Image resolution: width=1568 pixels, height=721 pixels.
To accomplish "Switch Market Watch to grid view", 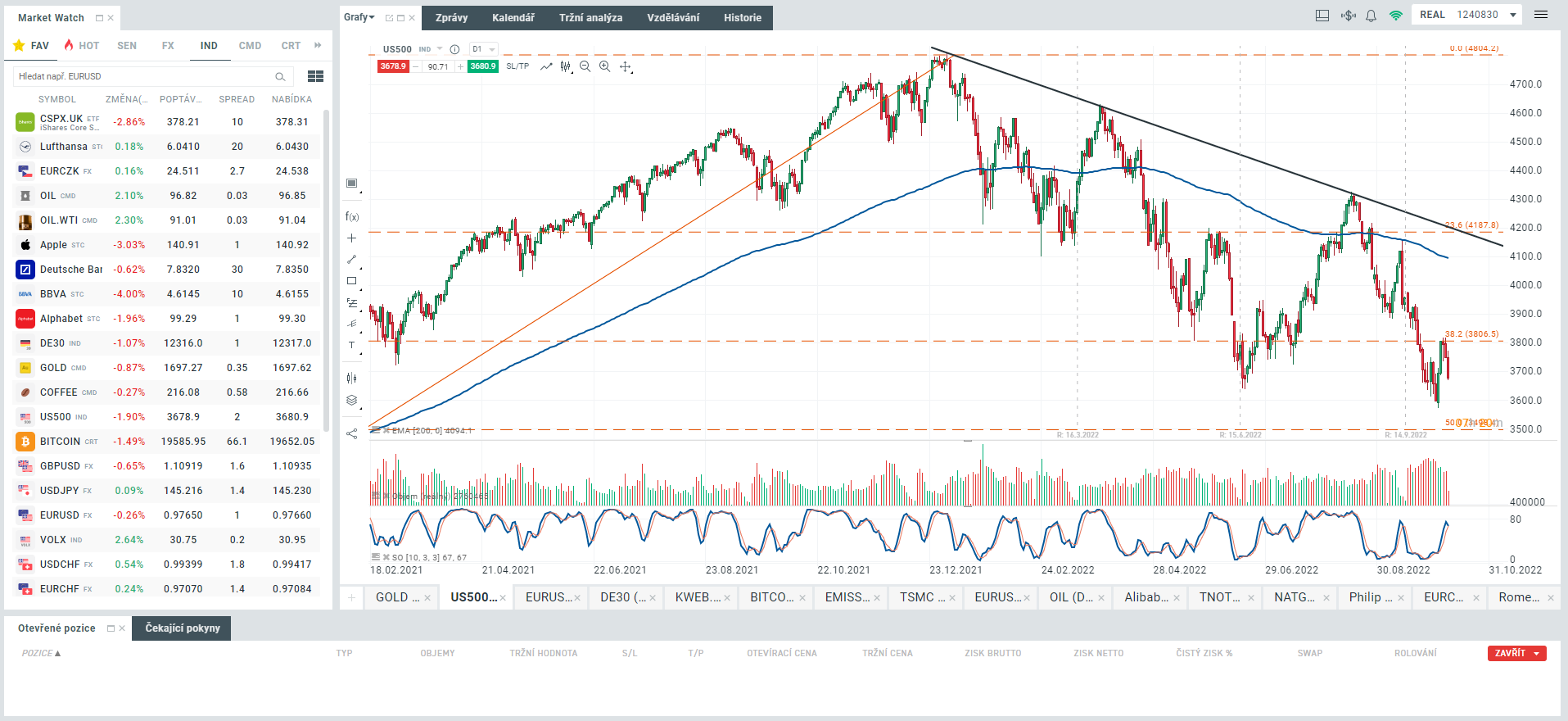I will (315, 76).
